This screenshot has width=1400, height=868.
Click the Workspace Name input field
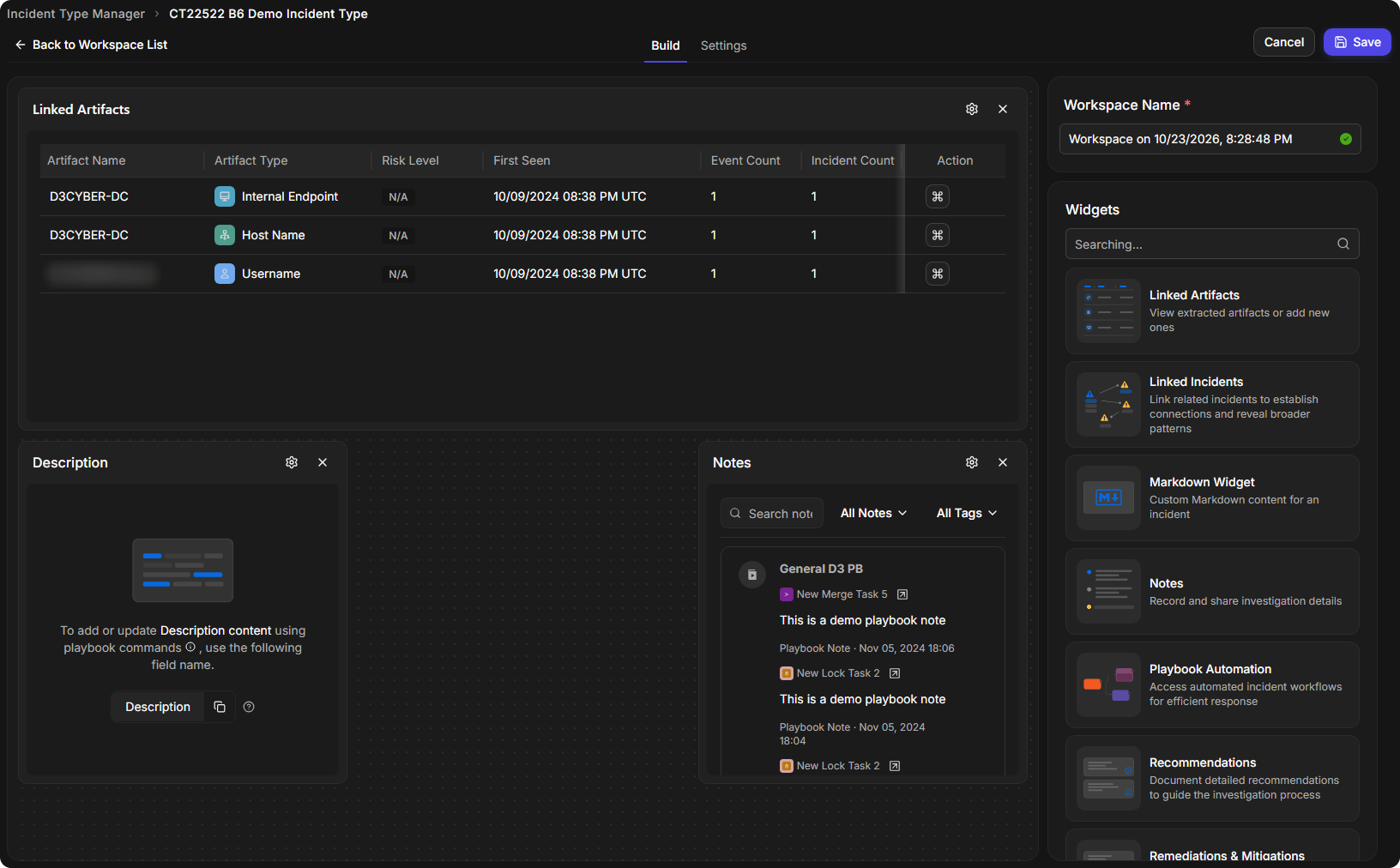[1210, 139]
